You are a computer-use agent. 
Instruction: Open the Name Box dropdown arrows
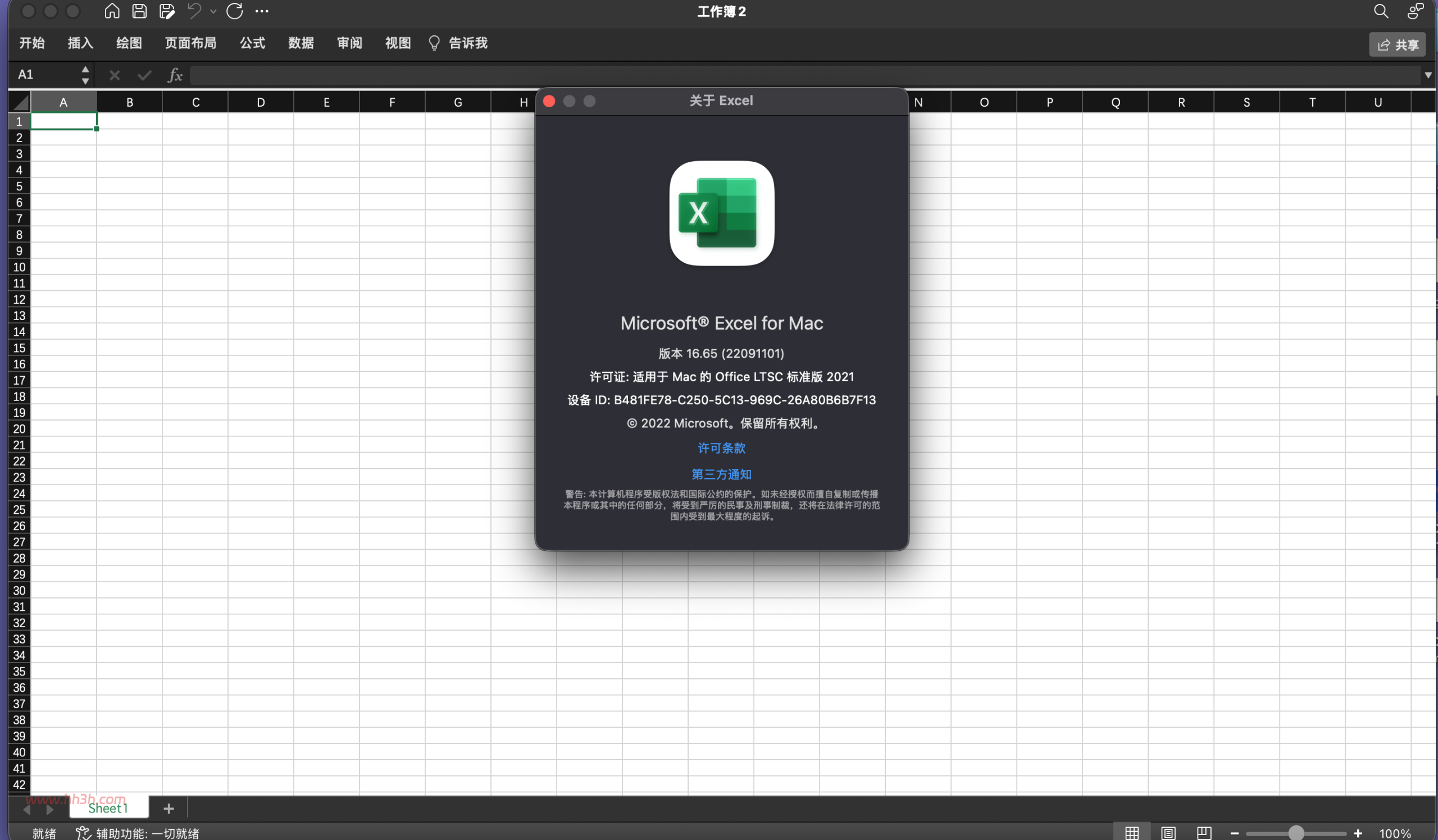point(85,75)
